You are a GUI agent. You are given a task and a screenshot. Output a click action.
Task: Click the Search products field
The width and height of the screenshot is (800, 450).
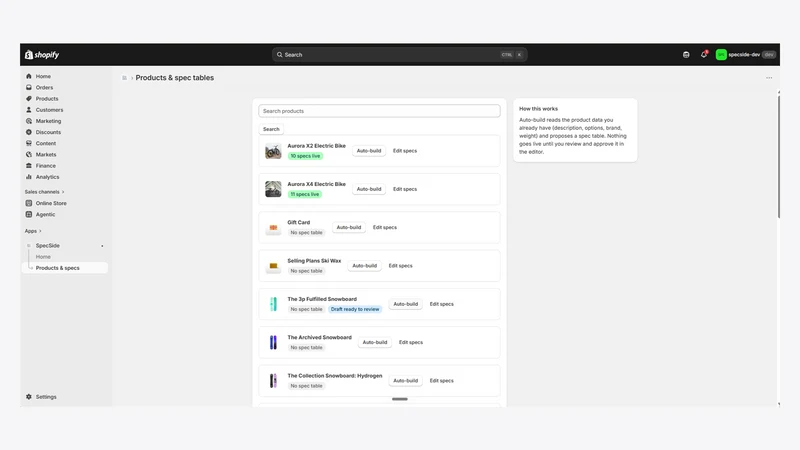pyautogui.click(x=379, y=111)
